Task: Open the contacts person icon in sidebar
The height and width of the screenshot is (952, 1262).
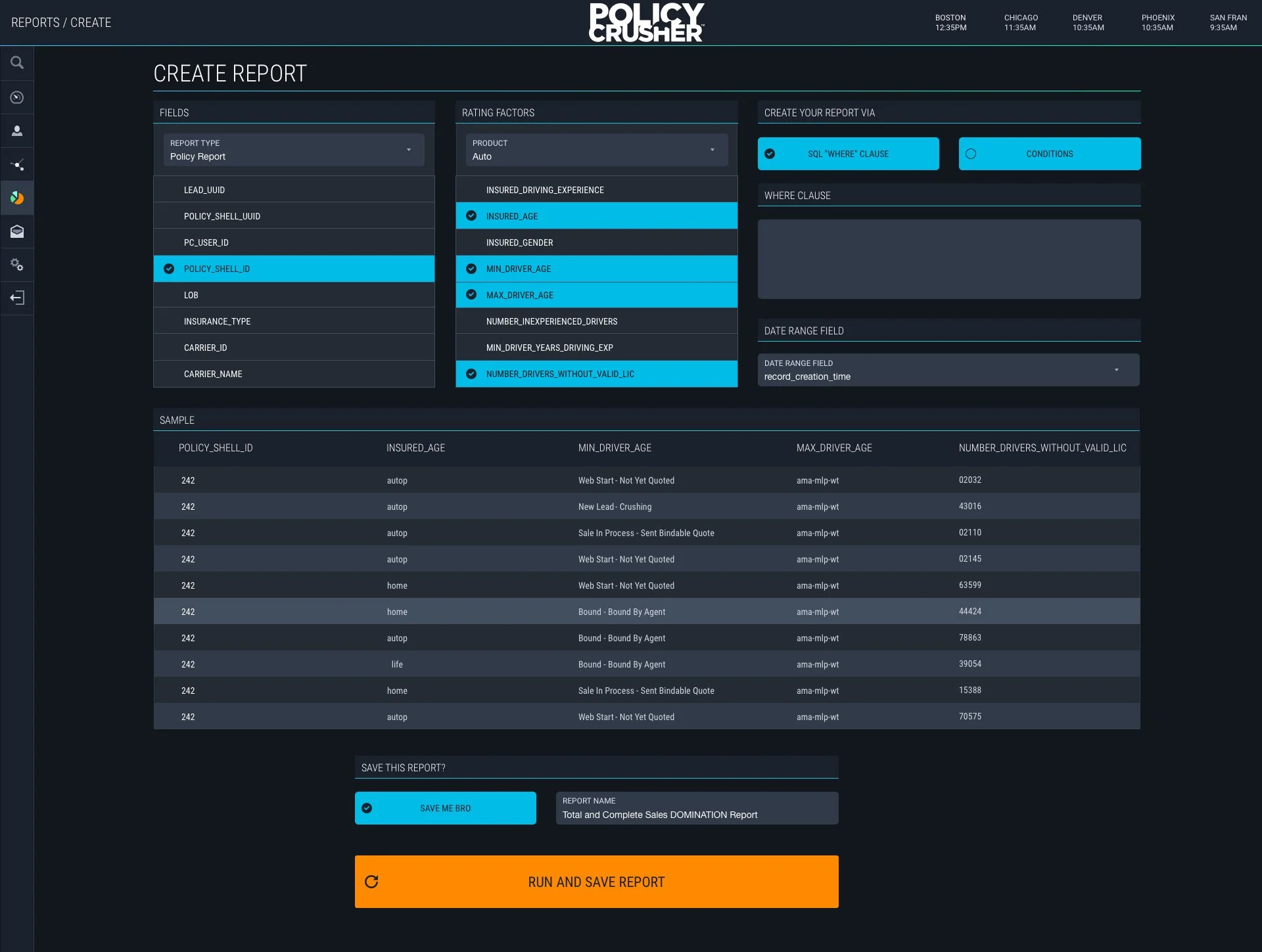Action: (x=16, y=131)
